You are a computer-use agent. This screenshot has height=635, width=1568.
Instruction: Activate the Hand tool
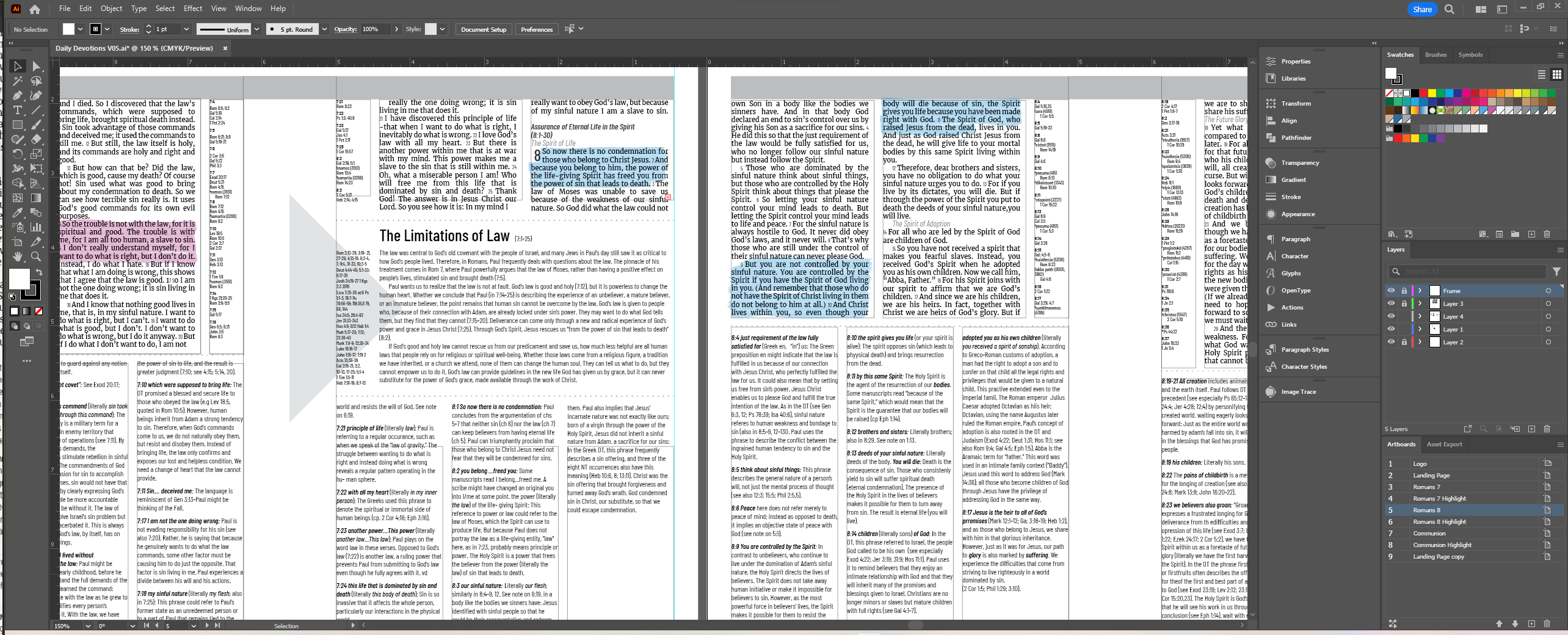click(x=18, y=256)
